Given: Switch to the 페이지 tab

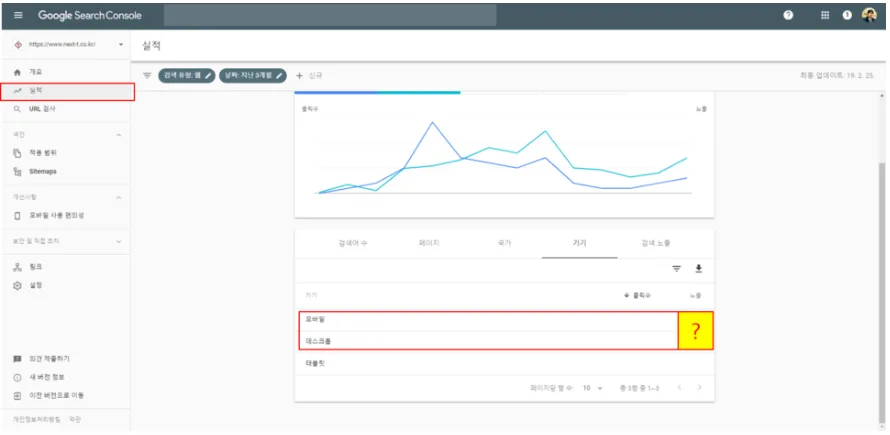Looking at the screenshot, I should click(428, 243).
